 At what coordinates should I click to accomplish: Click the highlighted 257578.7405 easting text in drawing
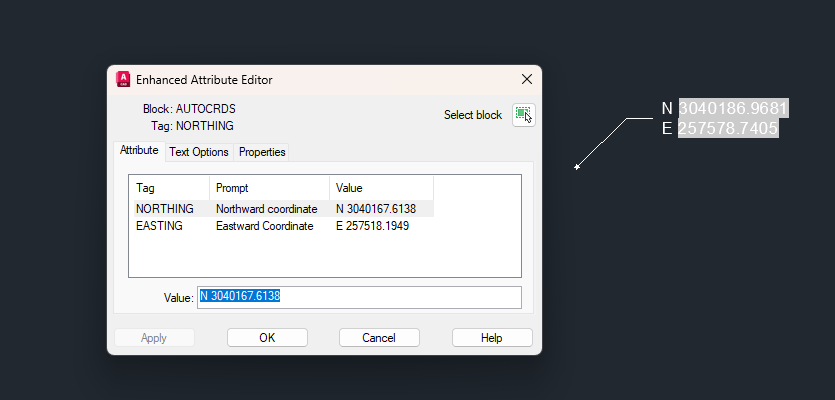[x=728, y=128]
